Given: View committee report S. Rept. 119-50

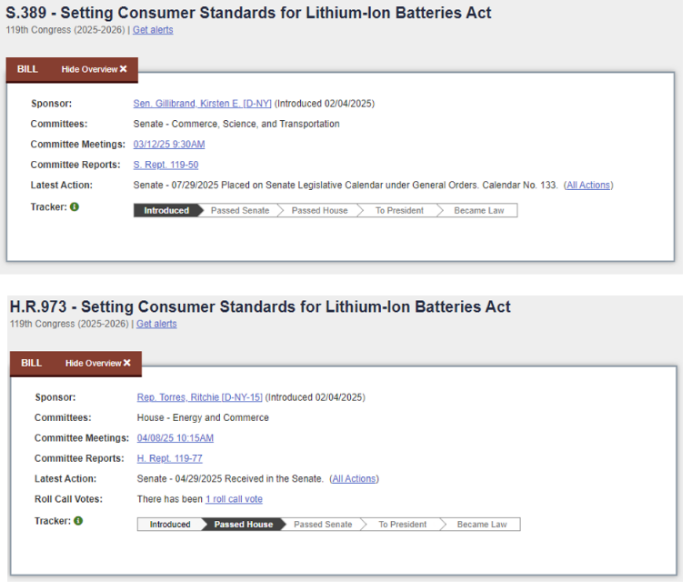Looking at the screenshot, I should tap(166, 164).
